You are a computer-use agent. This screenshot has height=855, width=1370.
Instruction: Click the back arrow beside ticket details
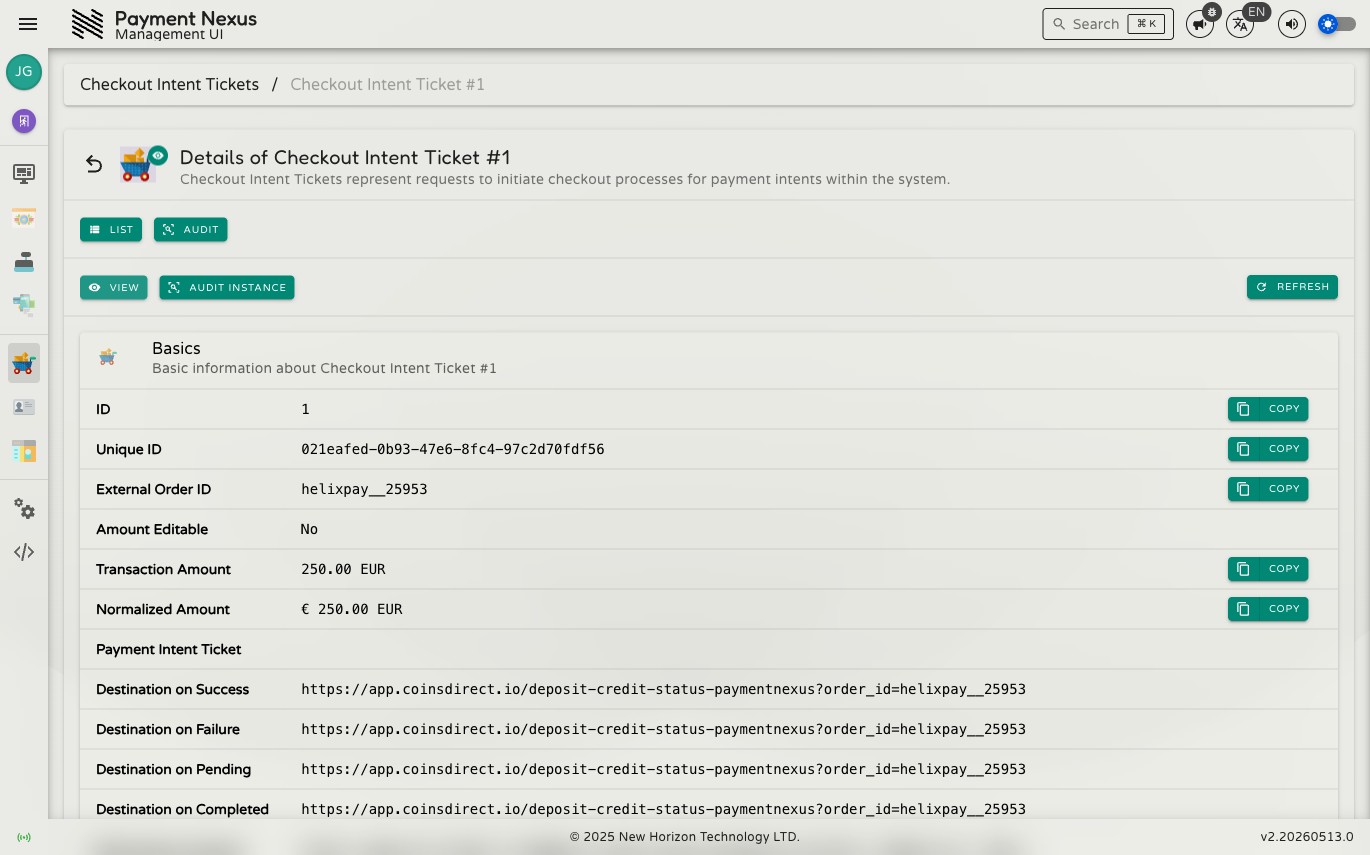pos(94,164)
